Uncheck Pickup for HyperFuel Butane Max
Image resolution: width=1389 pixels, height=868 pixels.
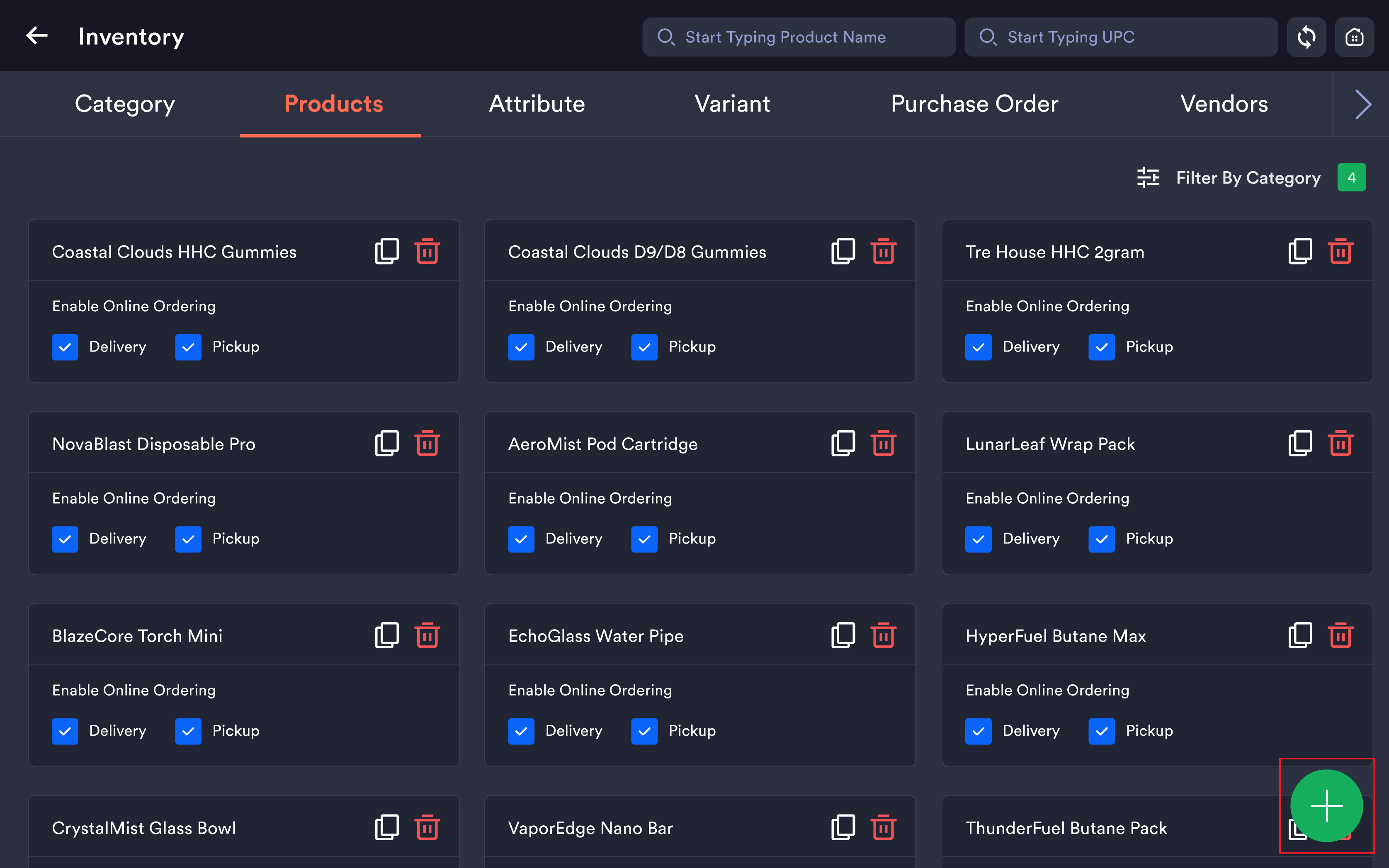1101,731
